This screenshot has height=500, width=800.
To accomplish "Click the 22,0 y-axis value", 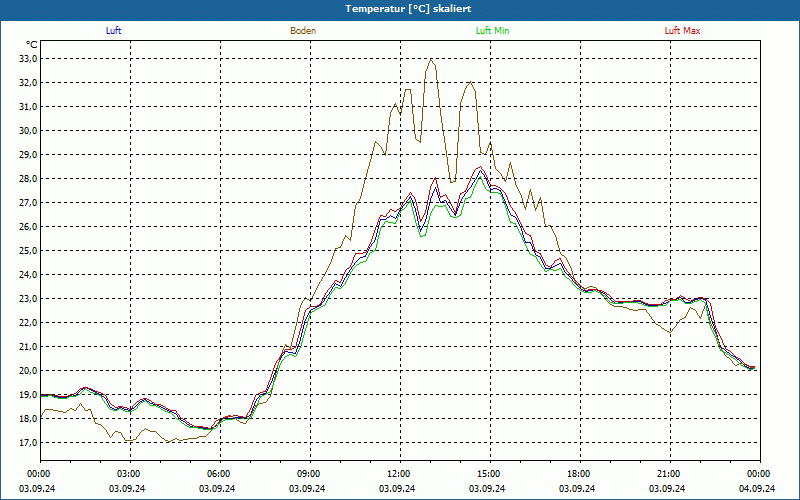I will click(x=29, y=322).
